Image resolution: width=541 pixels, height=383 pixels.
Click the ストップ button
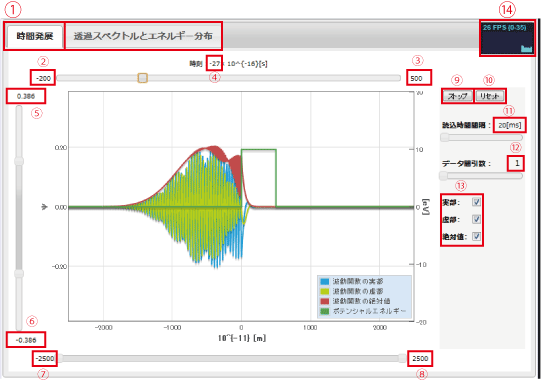tap(458, 96)
